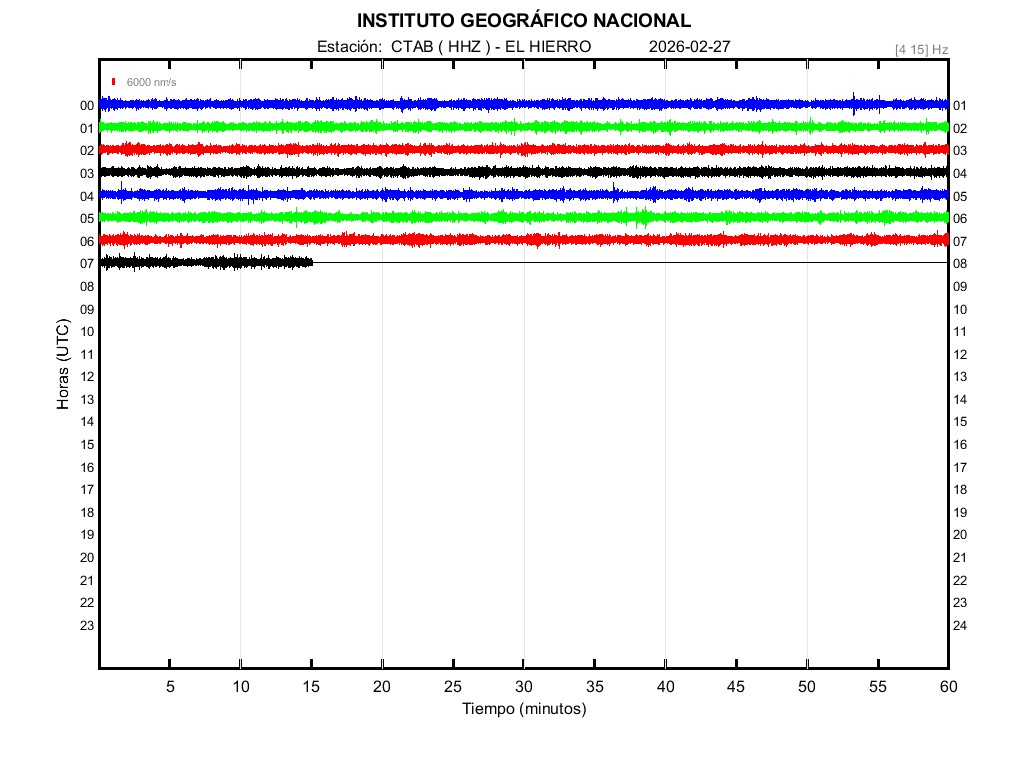Click the partial black trace for hour 07
This screenshot has width=1024, height=768.
pos(205,262)
